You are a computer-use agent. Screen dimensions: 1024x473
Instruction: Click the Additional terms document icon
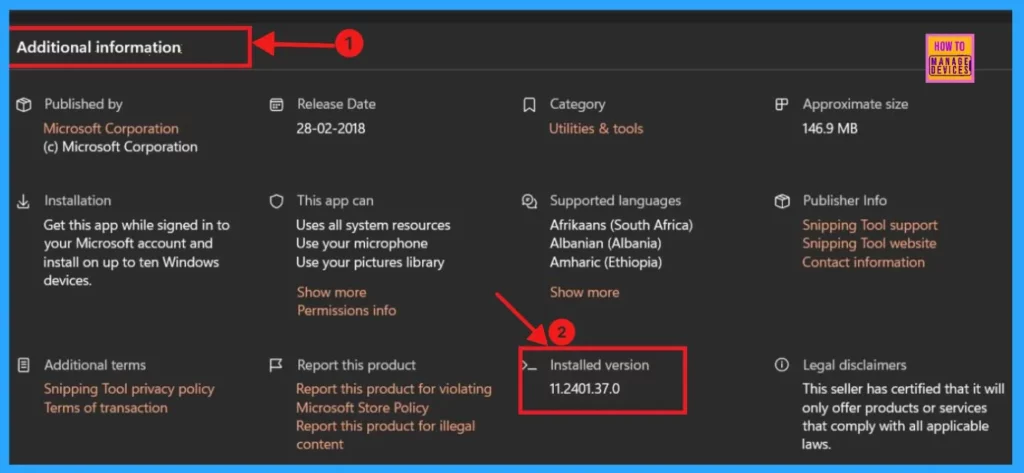pyautogui.click(x=24, y=365)
